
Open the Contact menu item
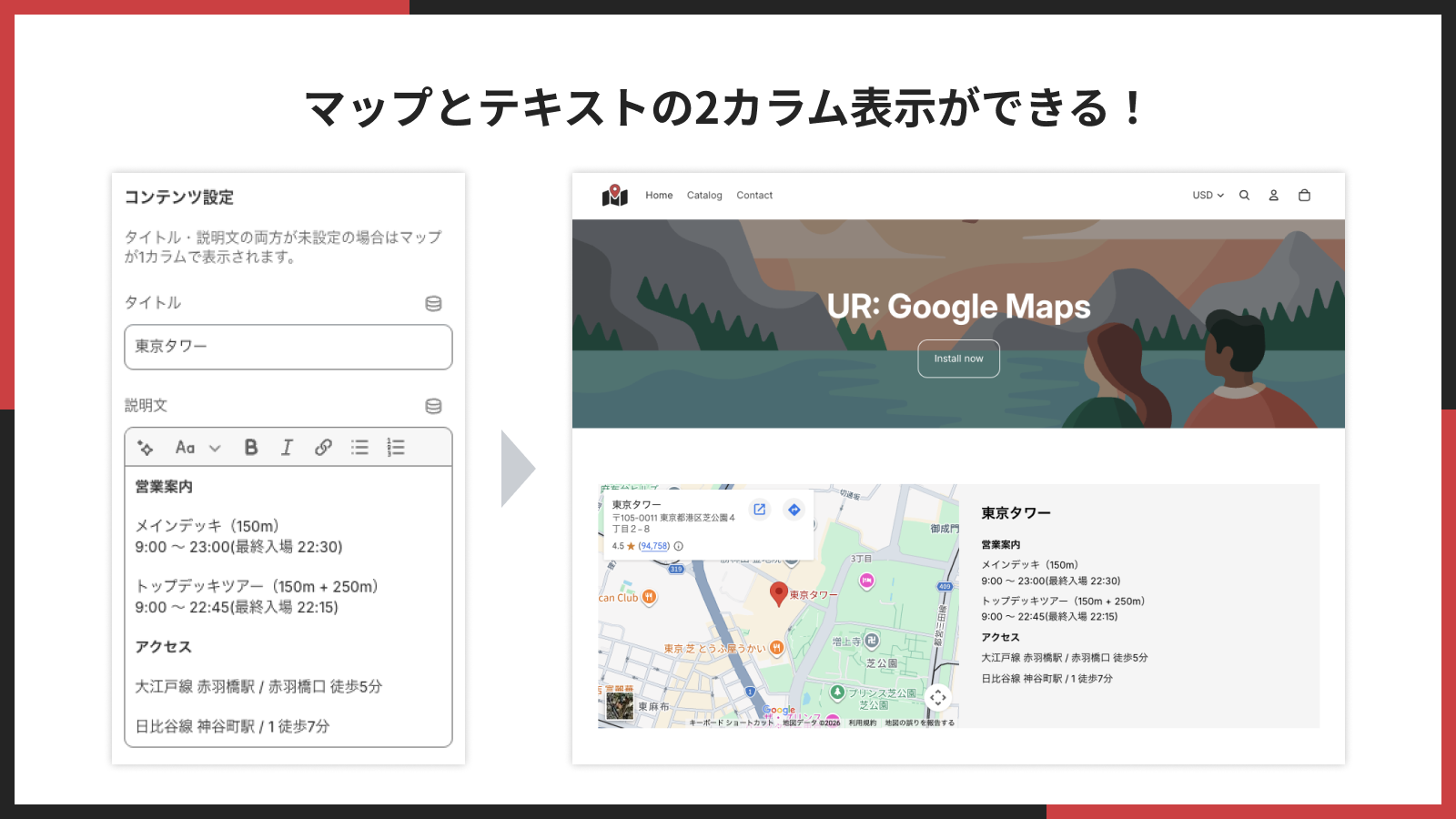[x=754, y=196]
